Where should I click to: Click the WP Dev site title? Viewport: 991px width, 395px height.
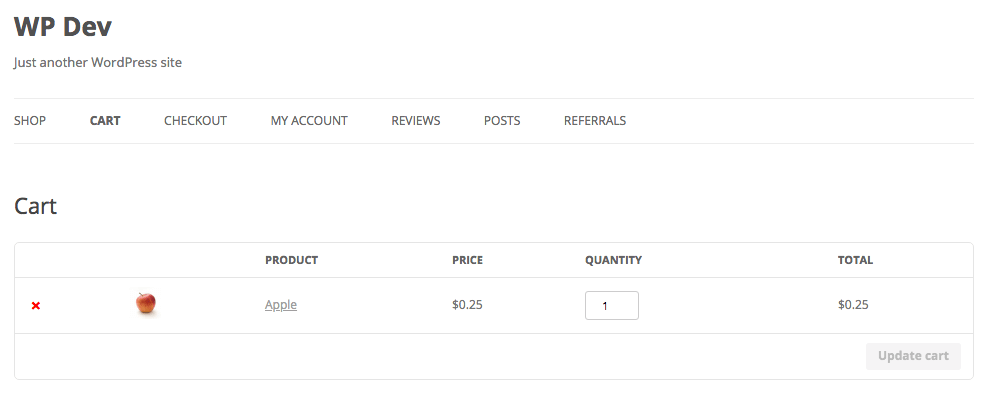tap(63, 27)
